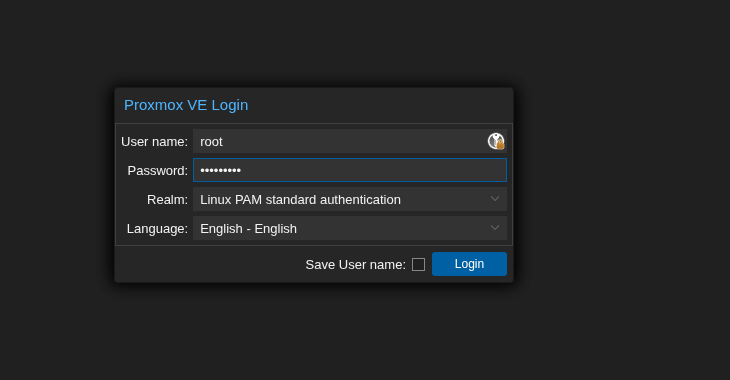Image resolution: width=730 pixels, height=380 pixels.
Task: Click the "Realm:" label text
Action: pos(167,200)
